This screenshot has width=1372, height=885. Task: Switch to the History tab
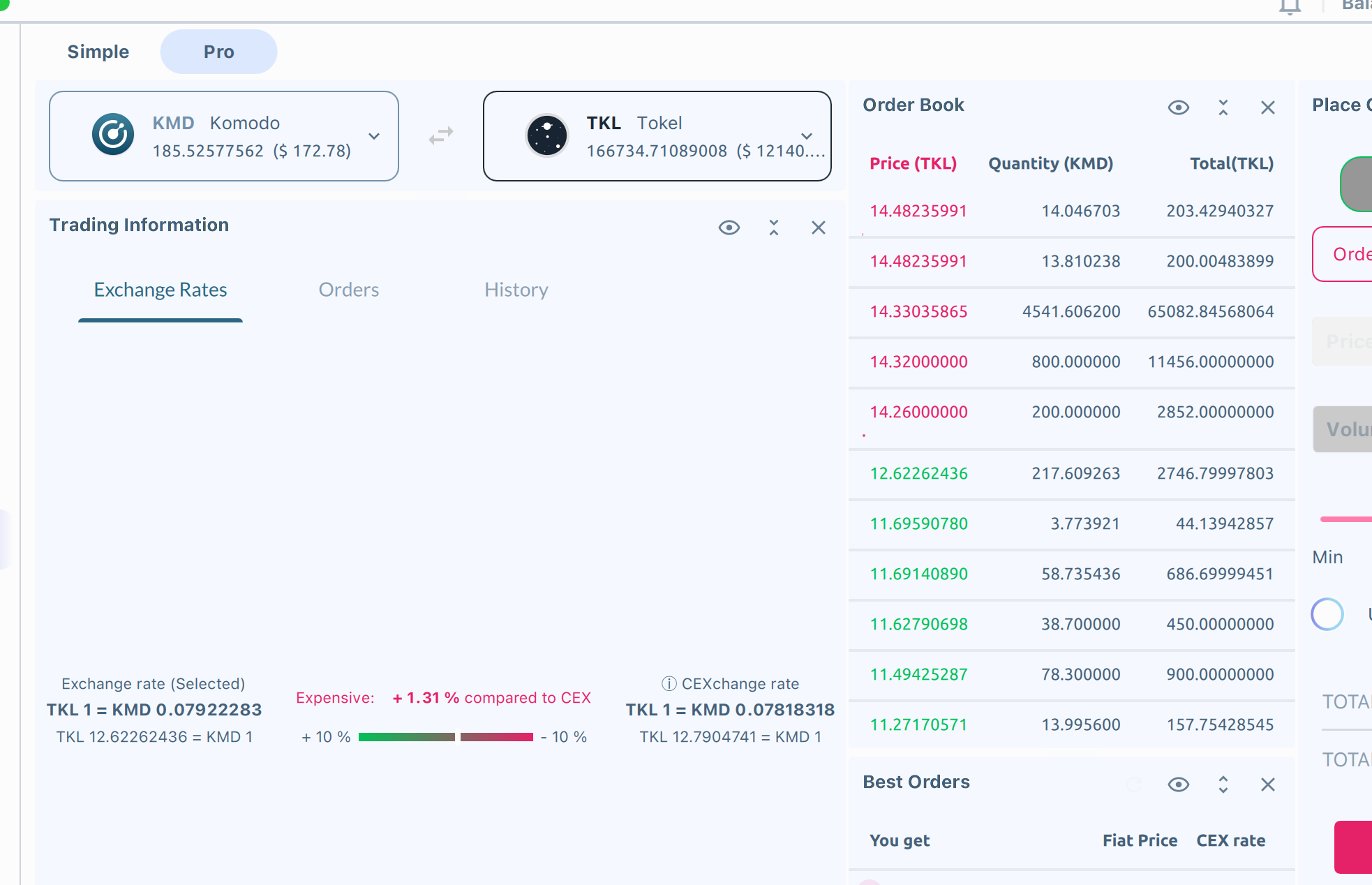tap(516, 290)
